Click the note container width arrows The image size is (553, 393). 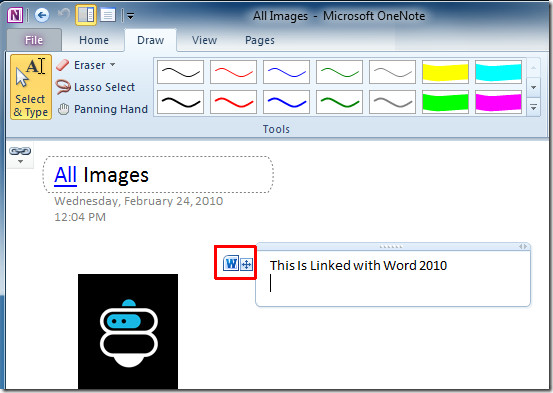tap(523, 247)
